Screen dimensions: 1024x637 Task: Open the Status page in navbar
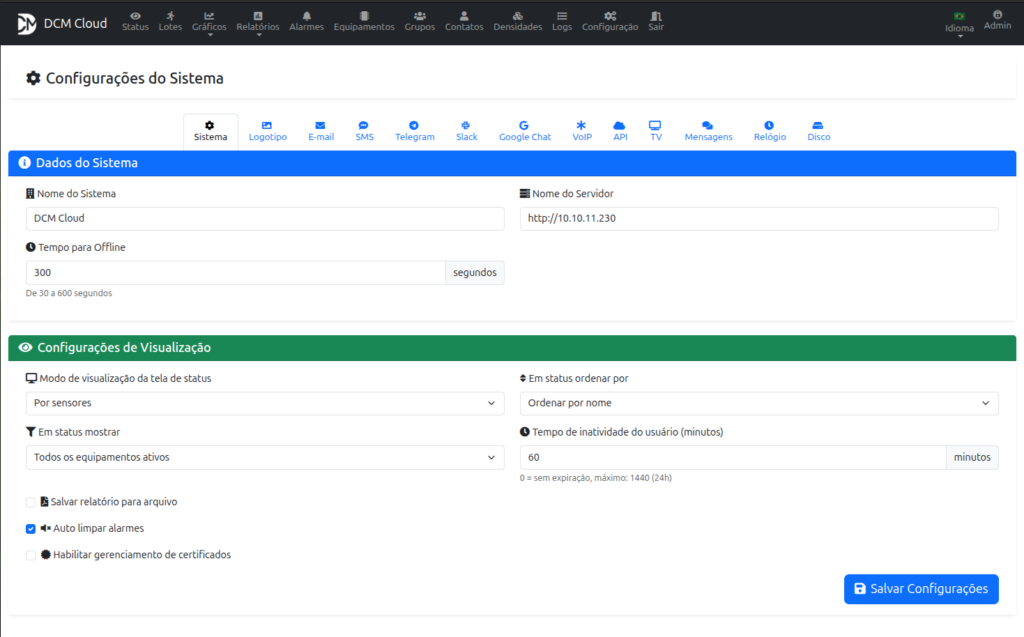tap(135, 21)
